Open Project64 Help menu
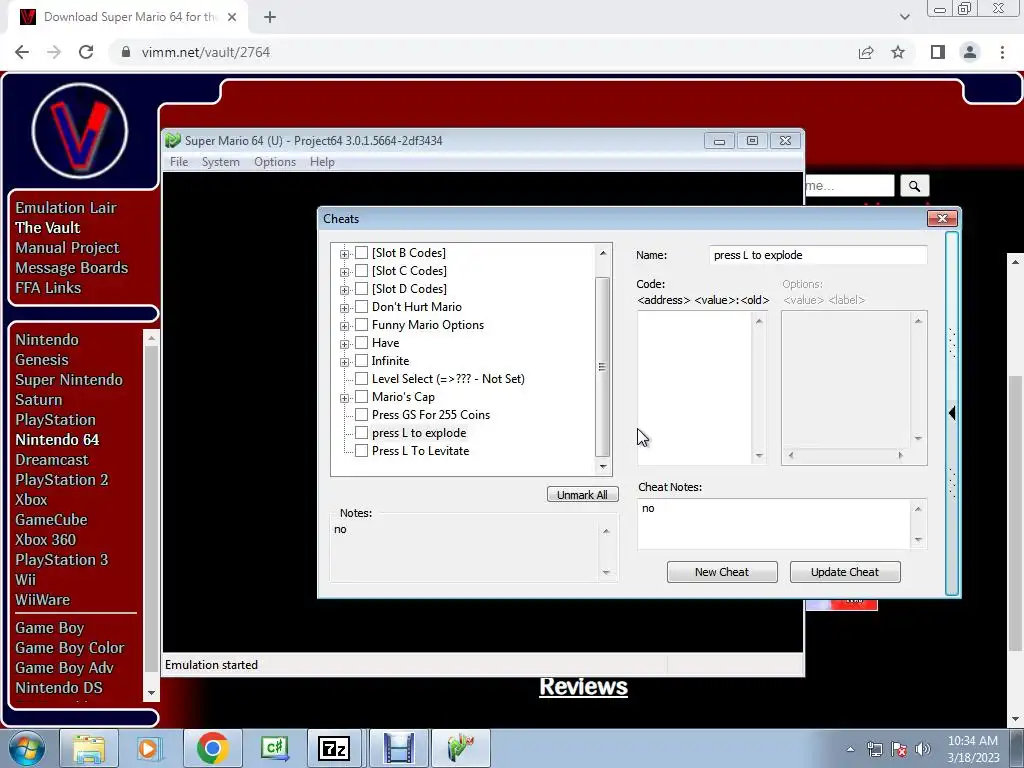The width and height of the screenshot is (1024, 768). pyautogui.click(x=322, y=162)
